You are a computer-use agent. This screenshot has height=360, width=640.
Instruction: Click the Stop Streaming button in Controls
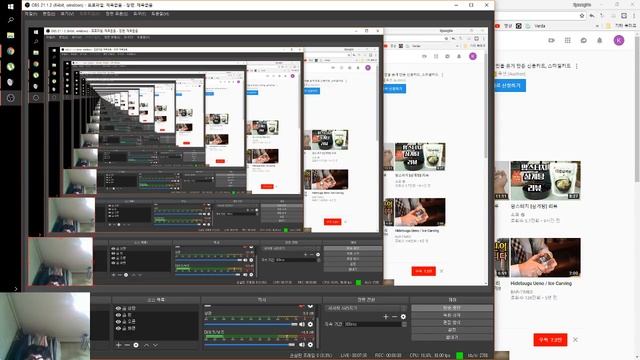(x=452, y=308)
